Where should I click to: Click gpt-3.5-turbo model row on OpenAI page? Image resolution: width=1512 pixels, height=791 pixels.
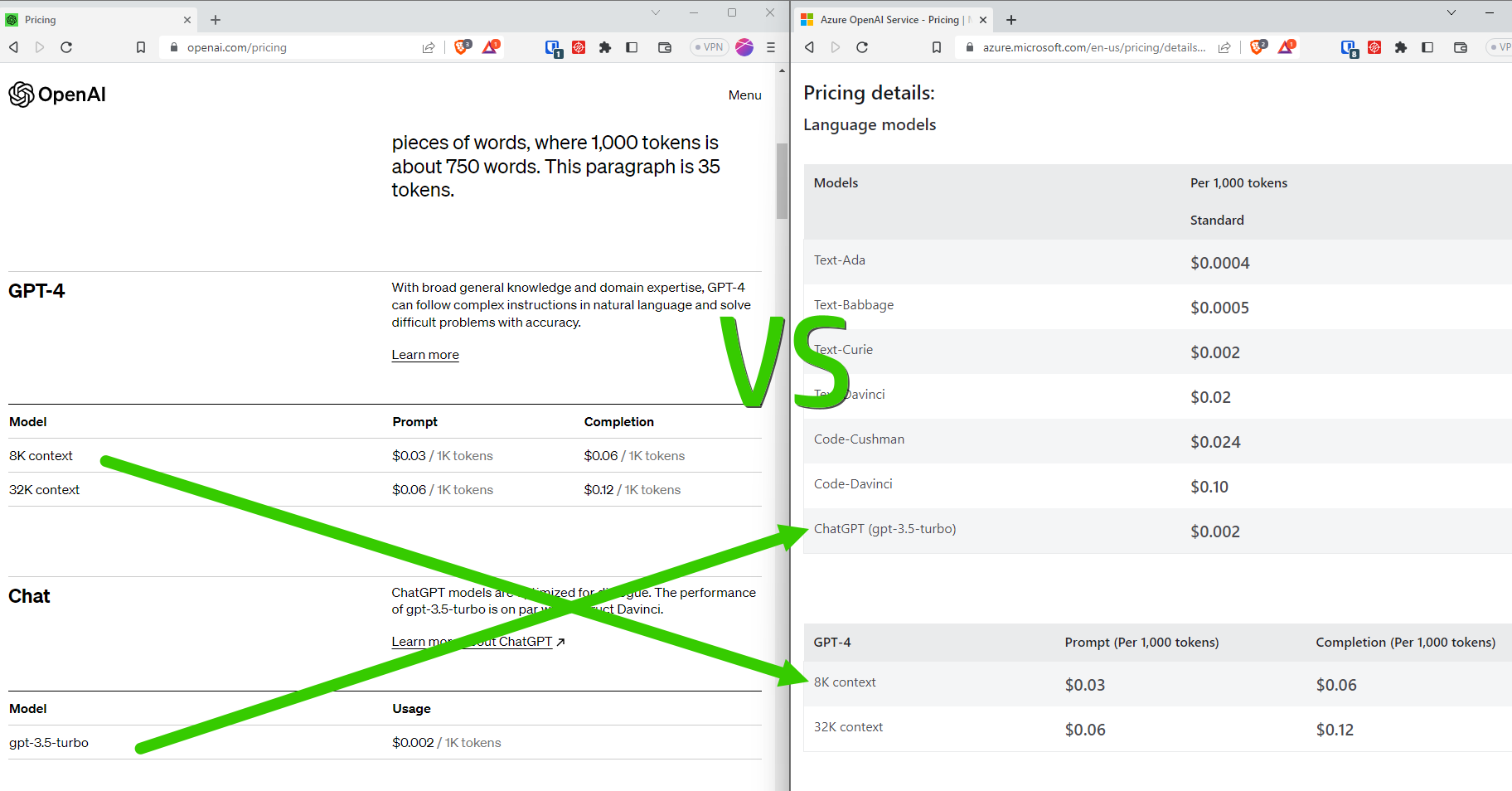(x=385, y=742)
